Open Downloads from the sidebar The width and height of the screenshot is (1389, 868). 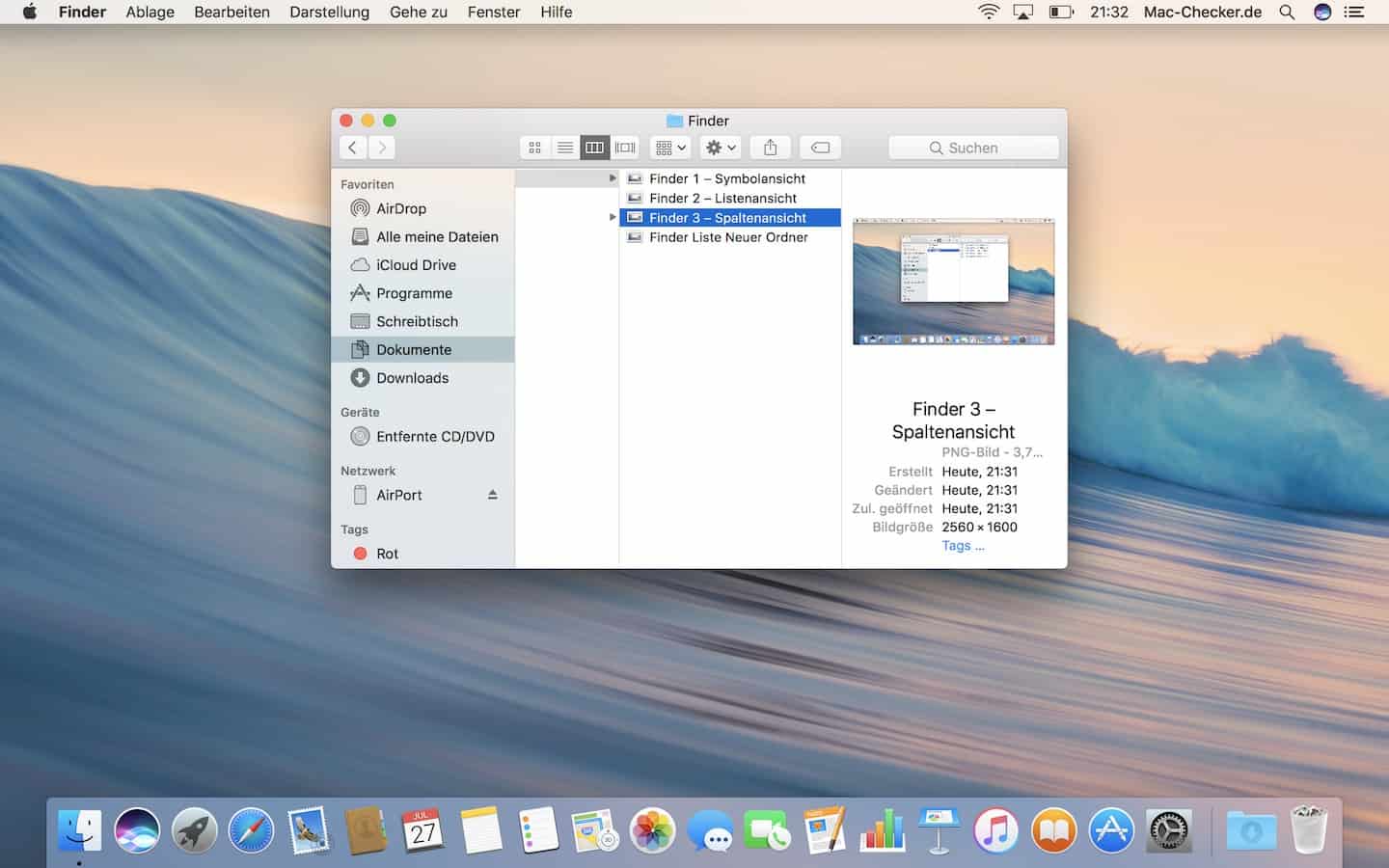[422, 378]
